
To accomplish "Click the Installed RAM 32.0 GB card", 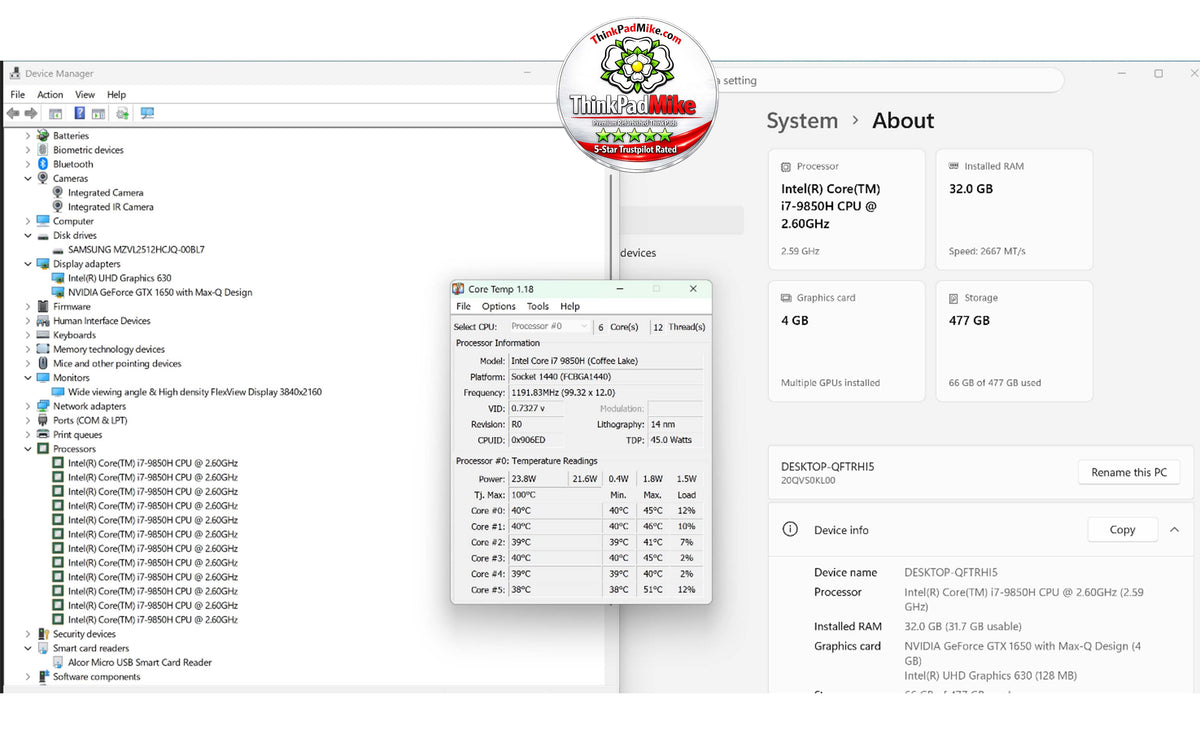I will 1014,208.
